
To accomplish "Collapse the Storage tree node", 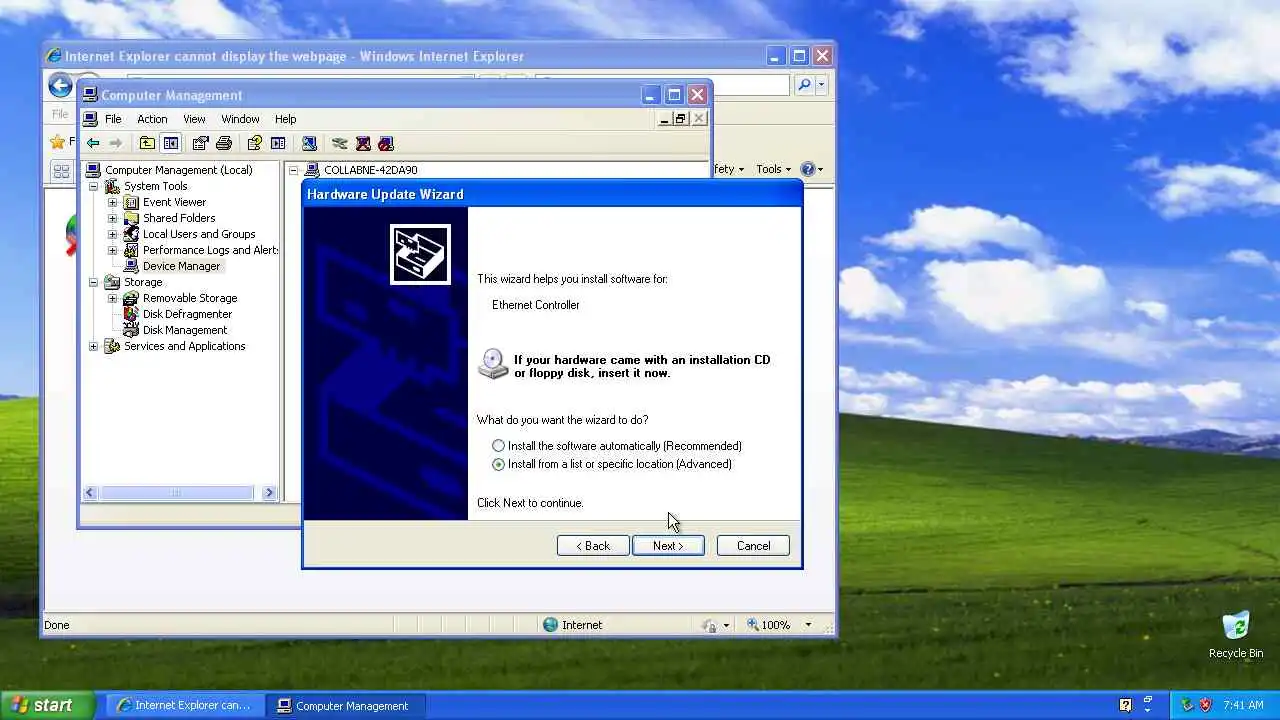I will point(94,282).
